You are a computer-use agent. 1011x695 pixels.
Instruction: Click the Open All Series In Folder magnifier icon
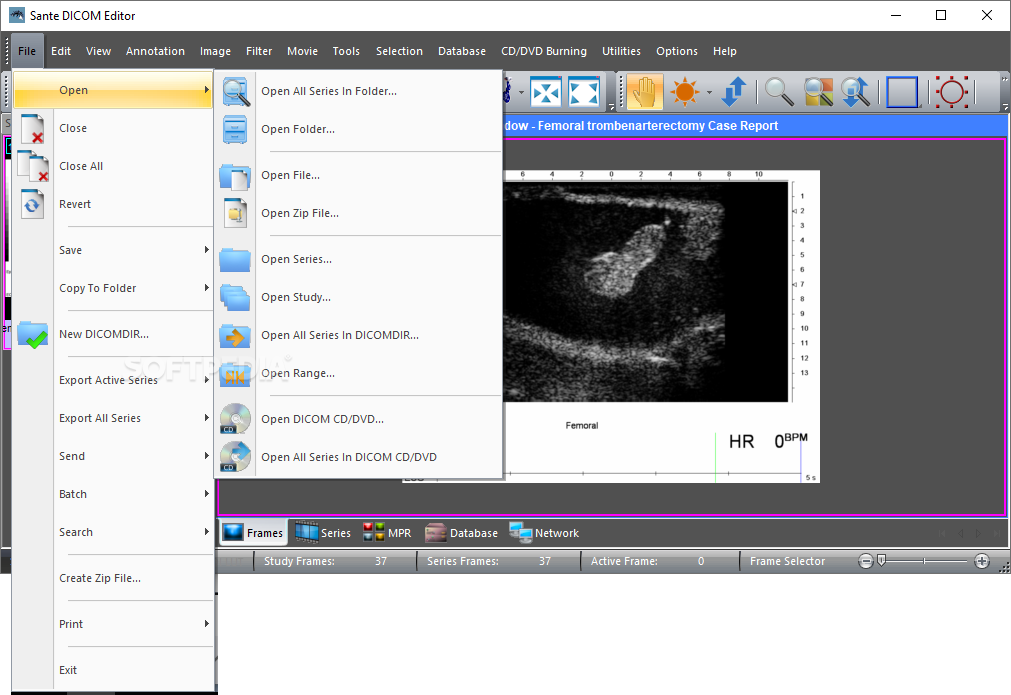coord(235,92)
